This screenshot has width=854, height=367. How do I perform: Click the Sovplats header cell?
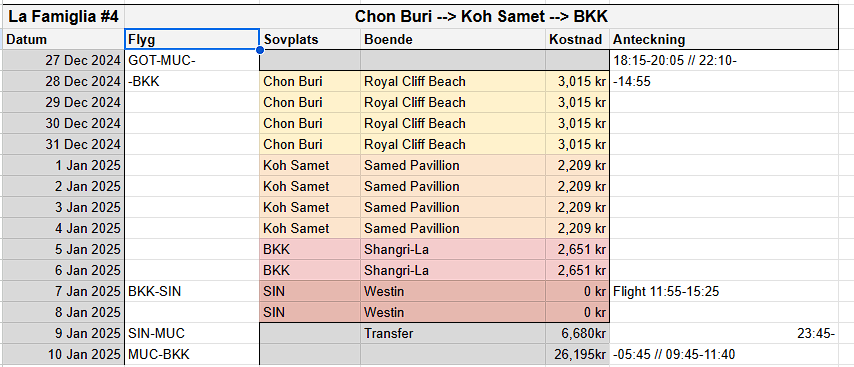coord(309,39)
